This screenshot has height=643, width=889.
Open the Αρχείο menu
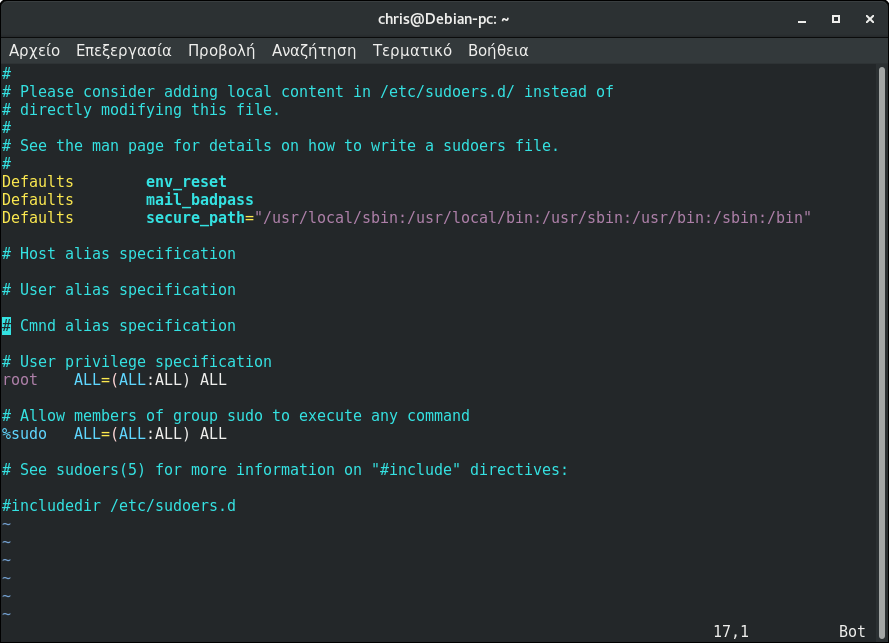(33, 50)
